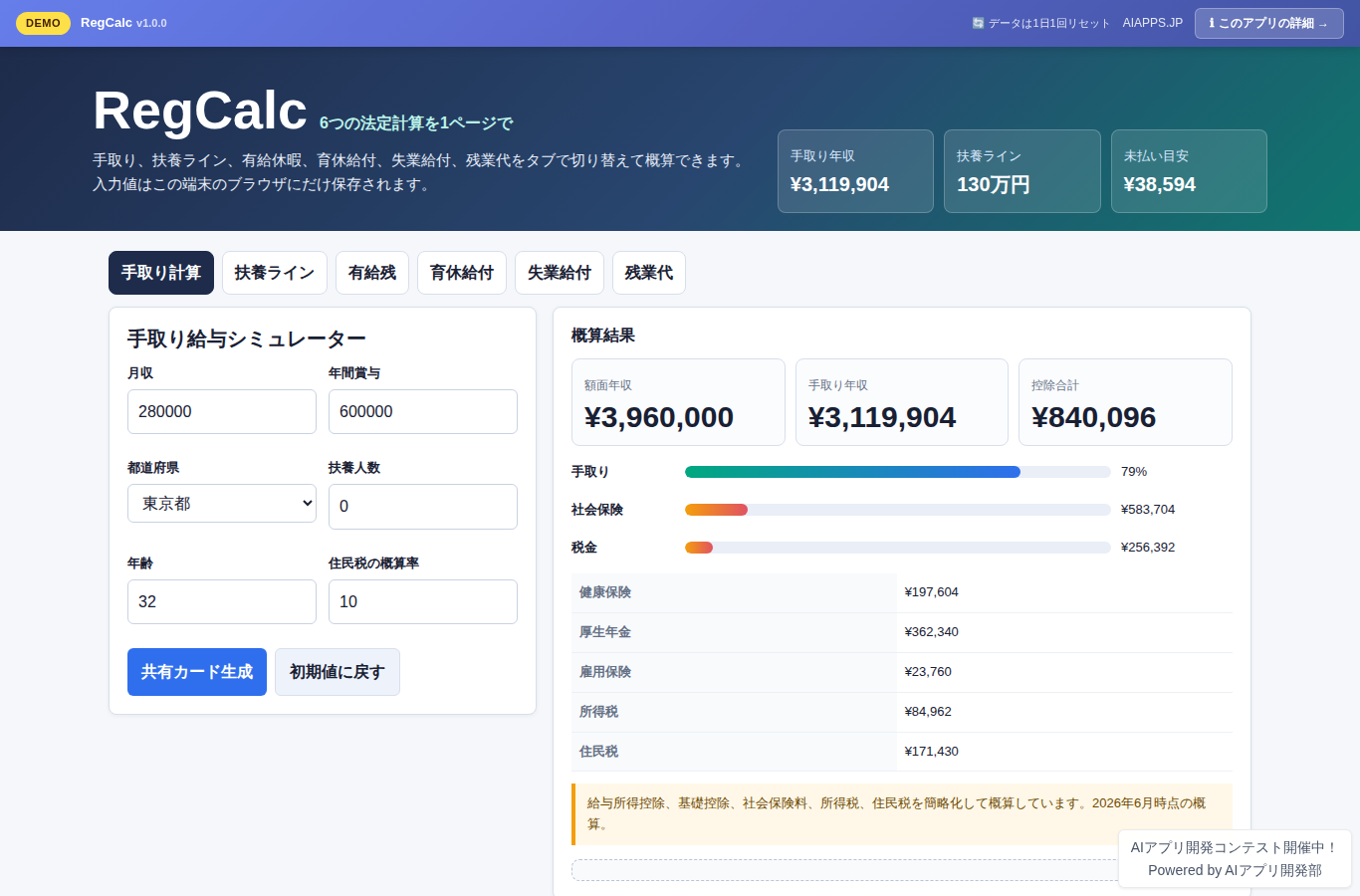Click the DEMO badge
Viewport: 1360px width, 896px height.
43,23
